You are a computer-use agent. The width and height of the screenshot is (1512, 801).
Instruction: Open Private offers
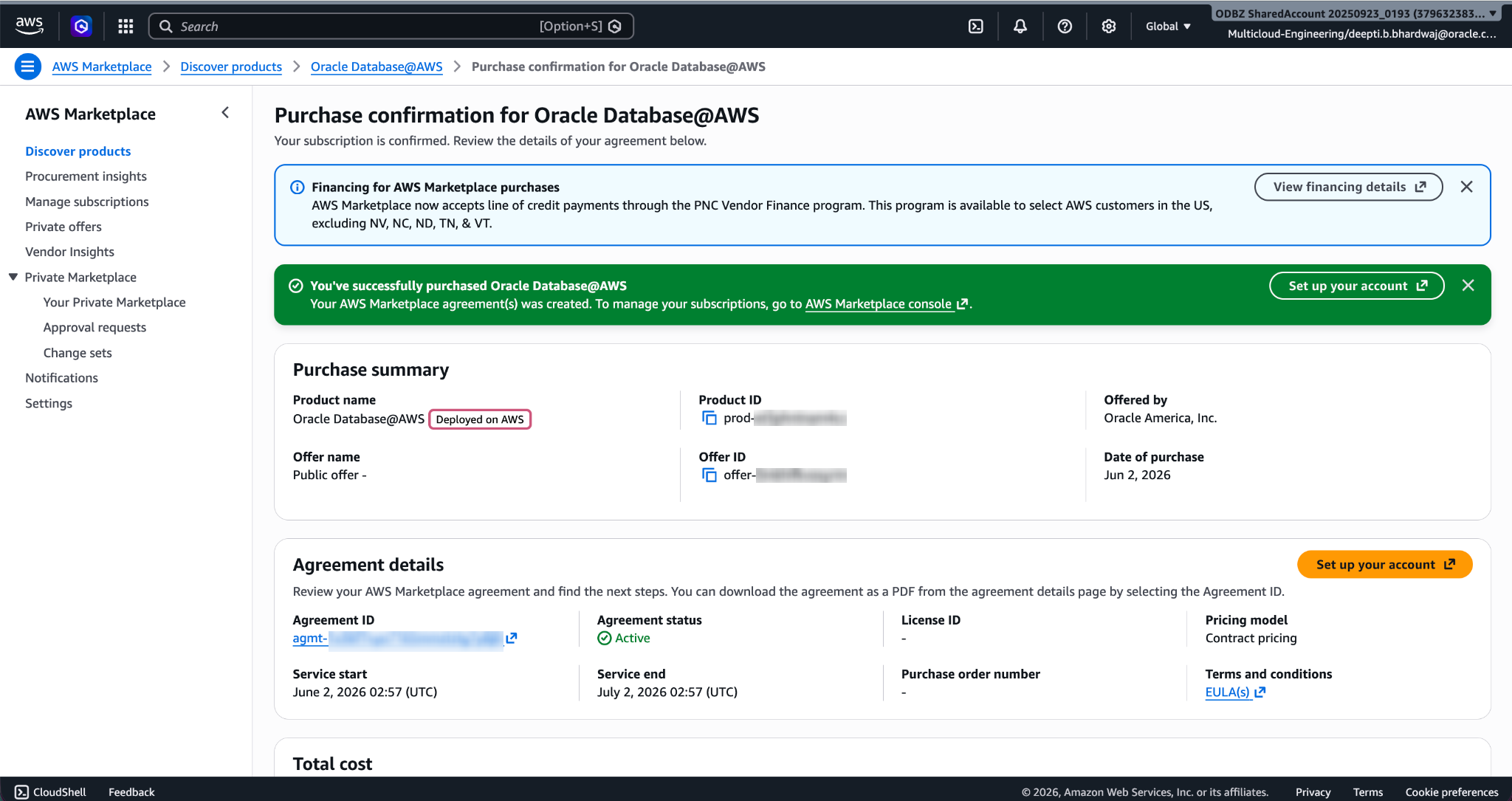(63, 227)
